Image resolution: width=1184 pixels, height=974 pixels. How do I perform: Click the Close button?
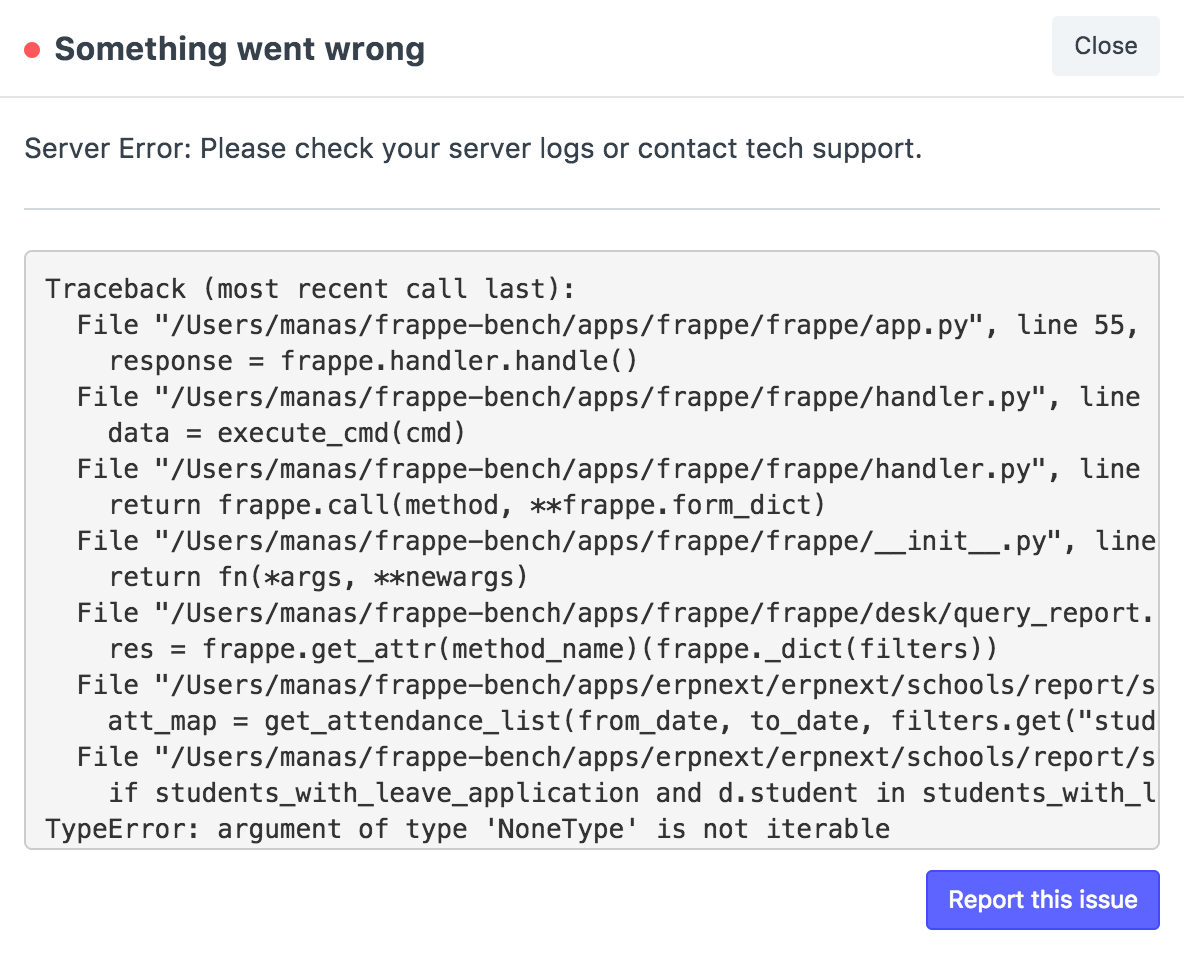click(x=1105, y=46)
